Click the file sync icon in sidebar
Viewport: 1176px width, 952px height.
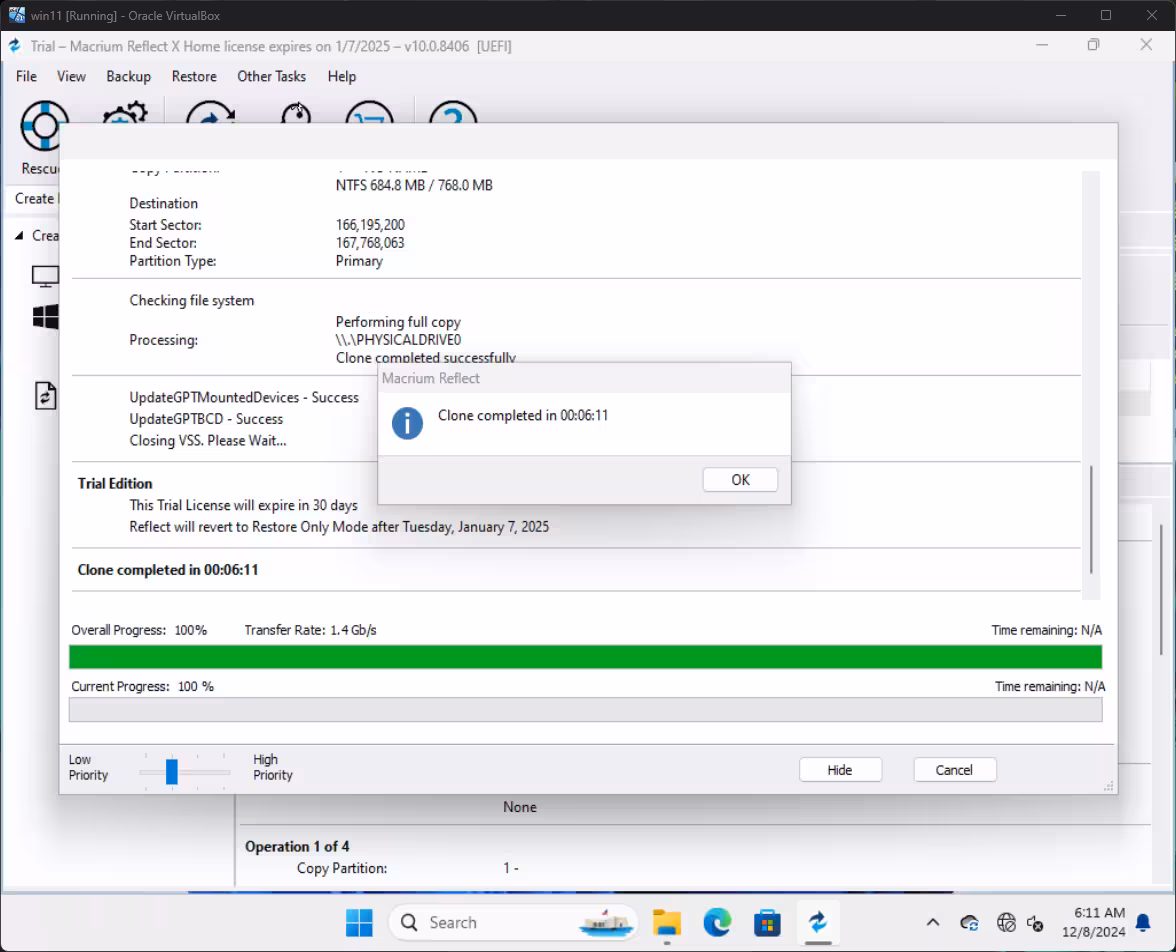pos(46,395)
